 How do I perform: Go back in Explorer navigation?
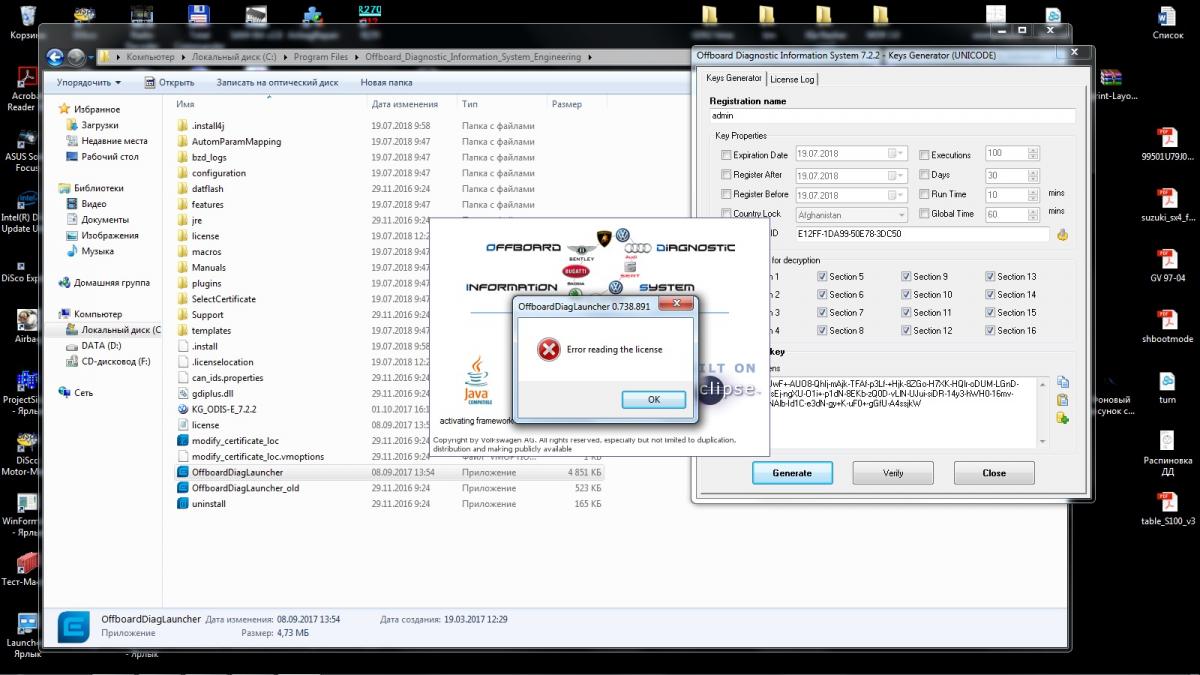56,57
